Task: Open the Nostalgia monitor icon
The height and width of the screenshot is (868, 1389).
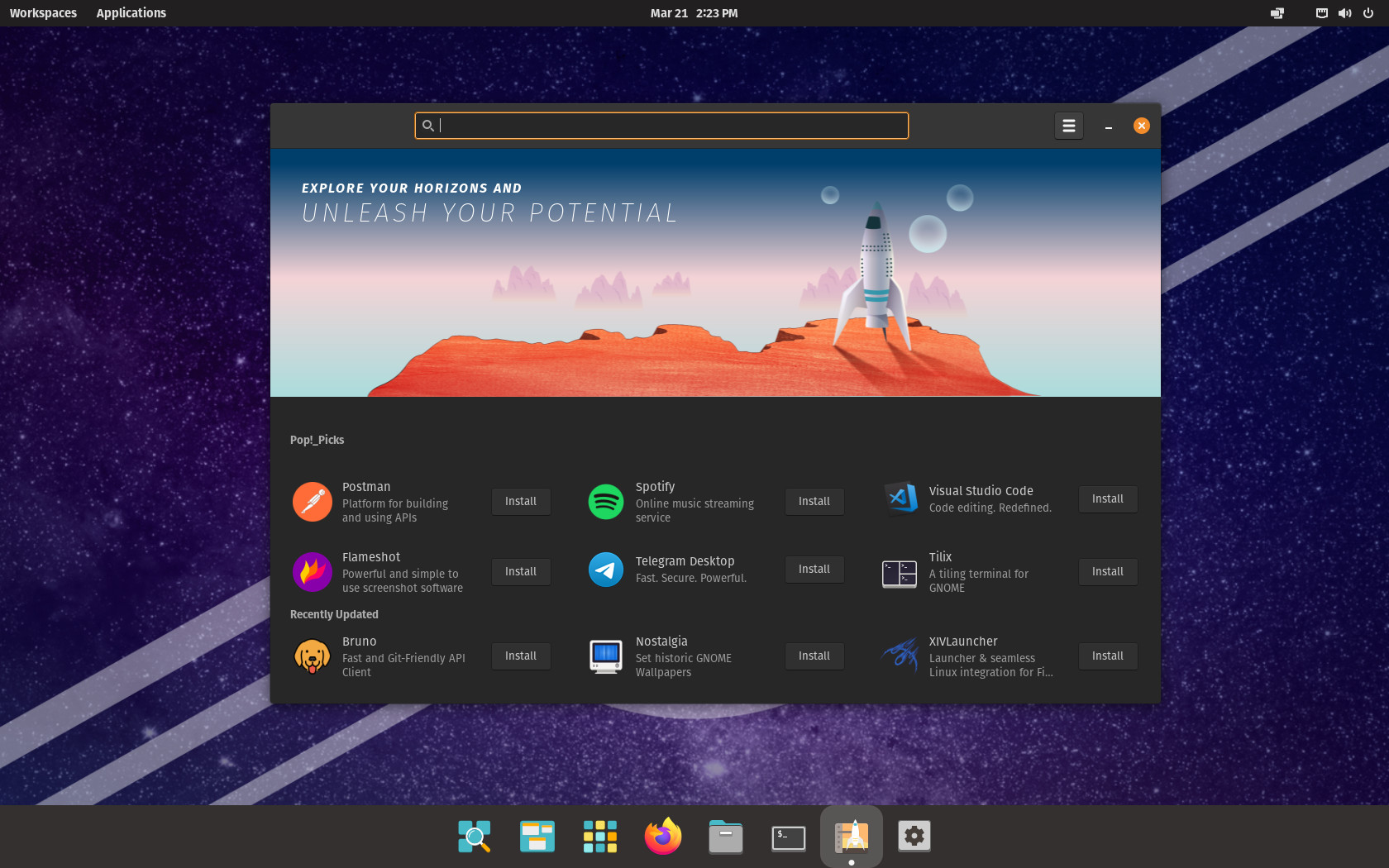Action: (606, 656)
